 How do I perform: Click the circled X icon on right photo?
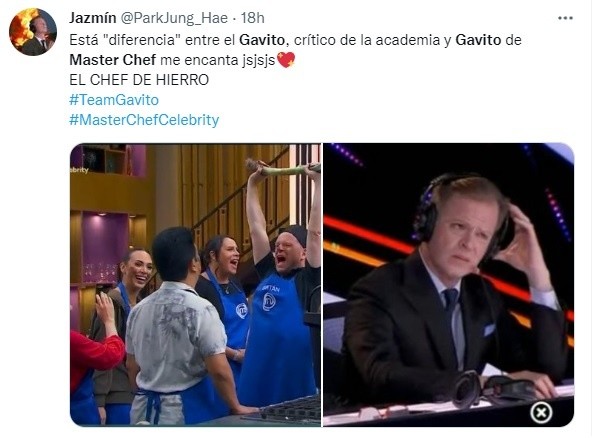[x=541, y=412]
